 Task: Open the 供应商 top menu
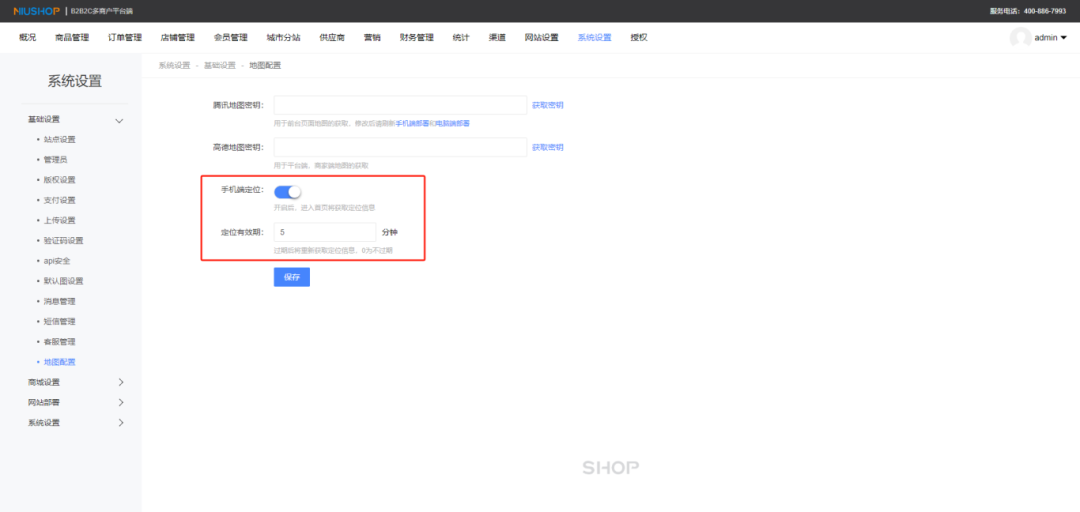click(332, 38)
